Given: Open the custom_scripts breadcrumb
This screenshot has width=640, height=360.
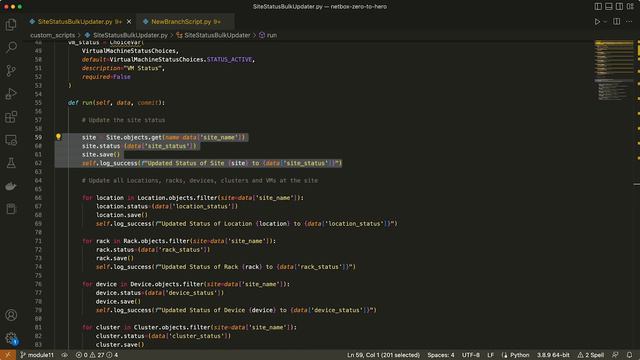Looking at the screenshot, I should click(x=53, y=35).
